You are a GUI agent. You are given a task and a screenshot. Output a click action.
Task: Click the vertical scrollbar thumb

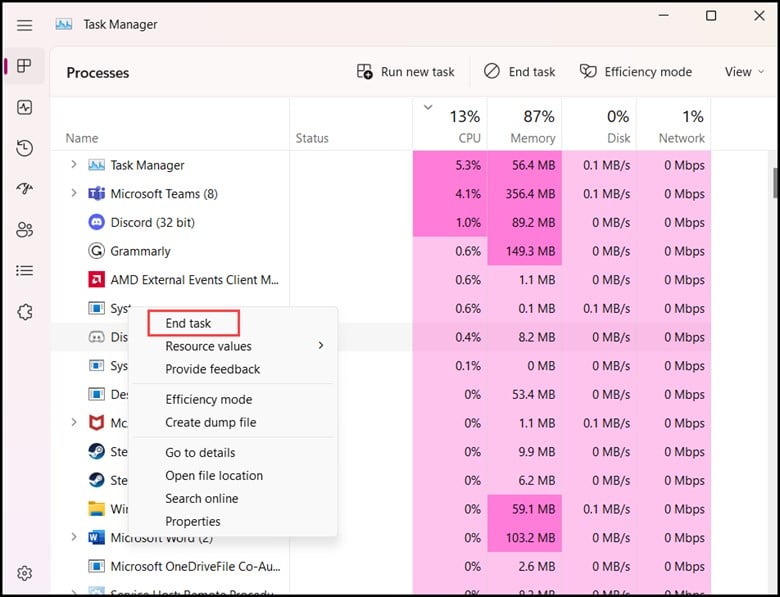[775, 183]
